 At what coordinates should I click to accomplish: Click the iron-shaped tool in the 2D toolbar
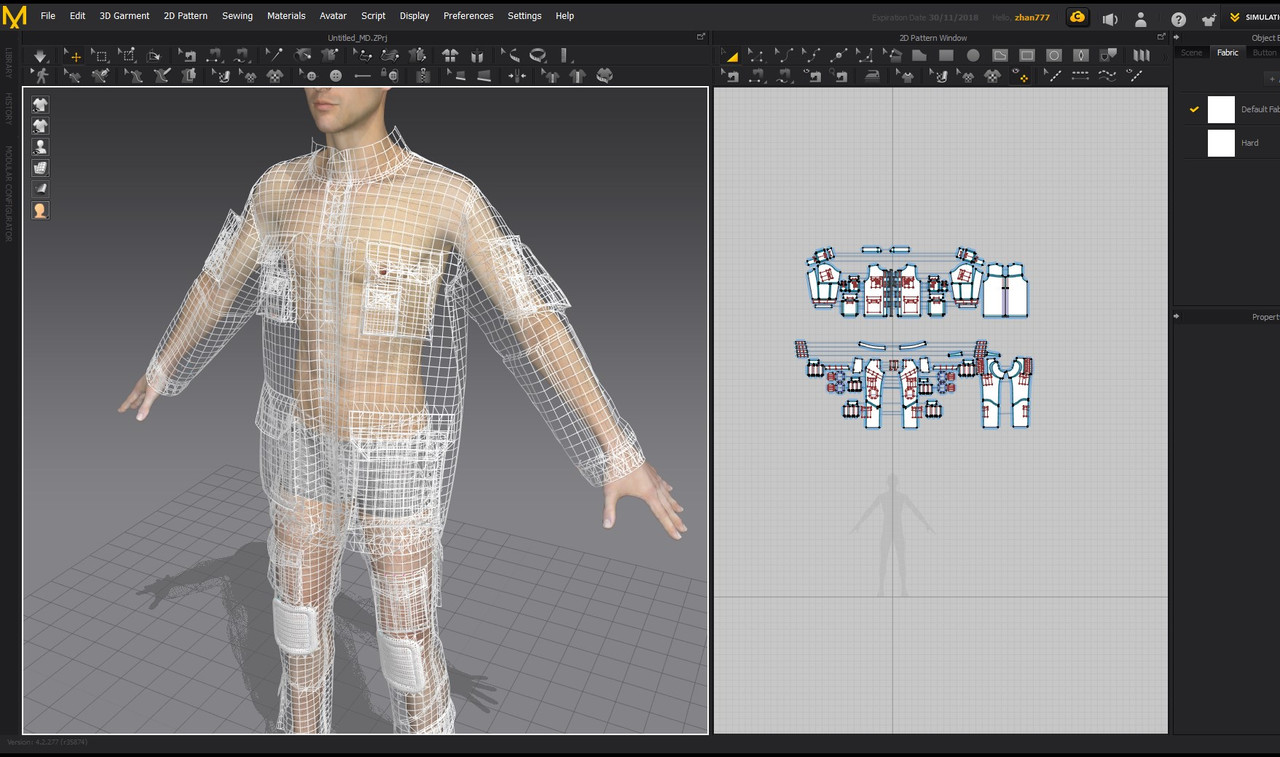871,76
